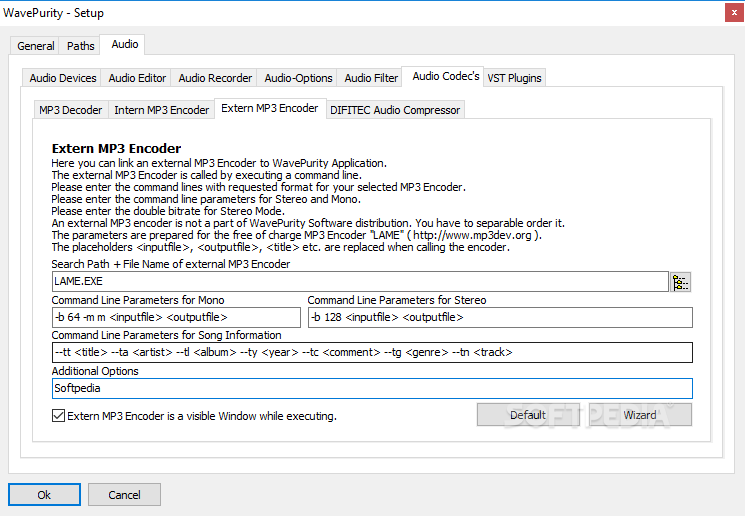Click the 'Extern MP3 Encoder' heading text

(116, 149)
